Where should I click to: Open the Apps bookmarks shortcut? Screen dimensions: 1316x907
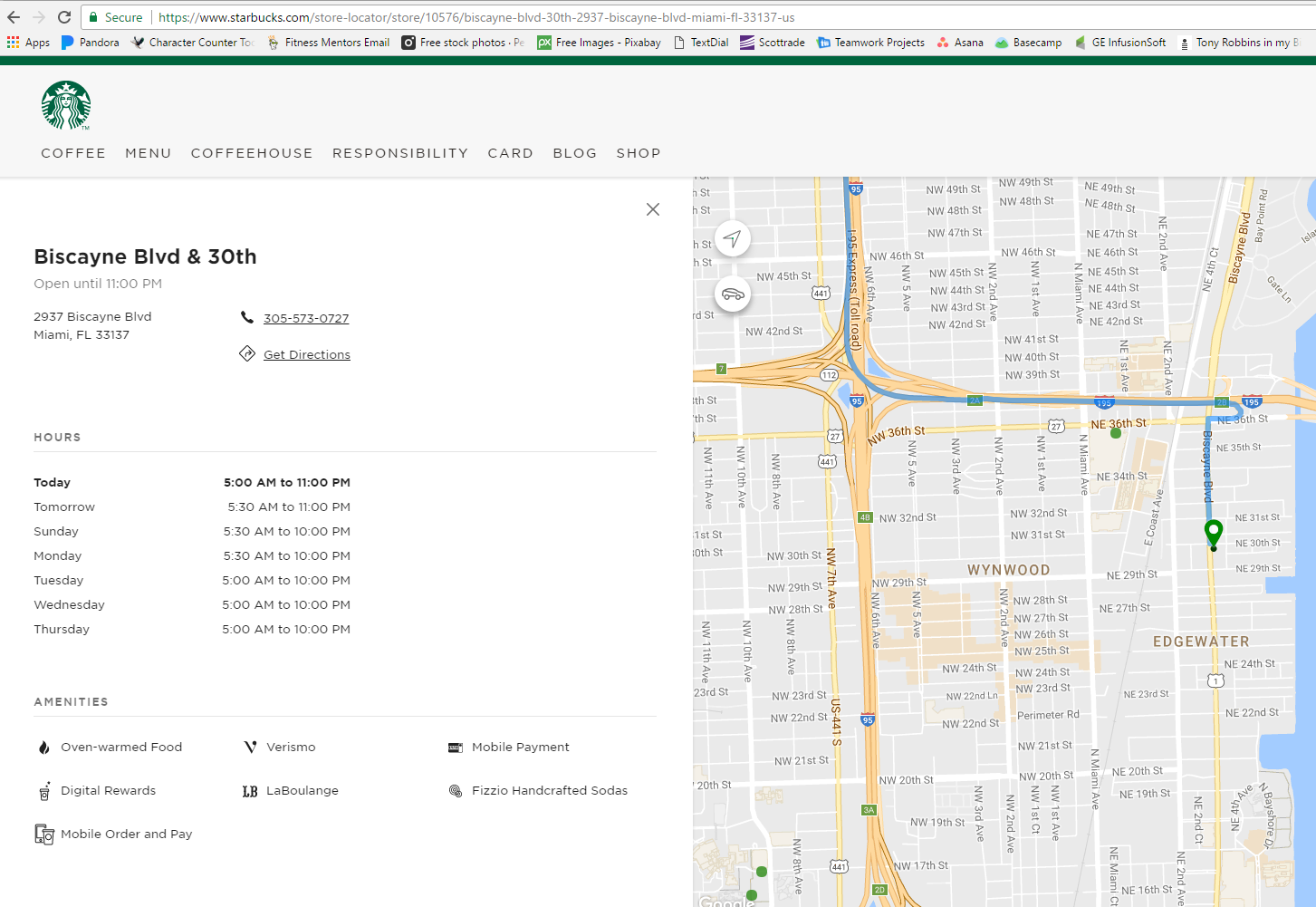pyautogui.click(x=28, y=43)
